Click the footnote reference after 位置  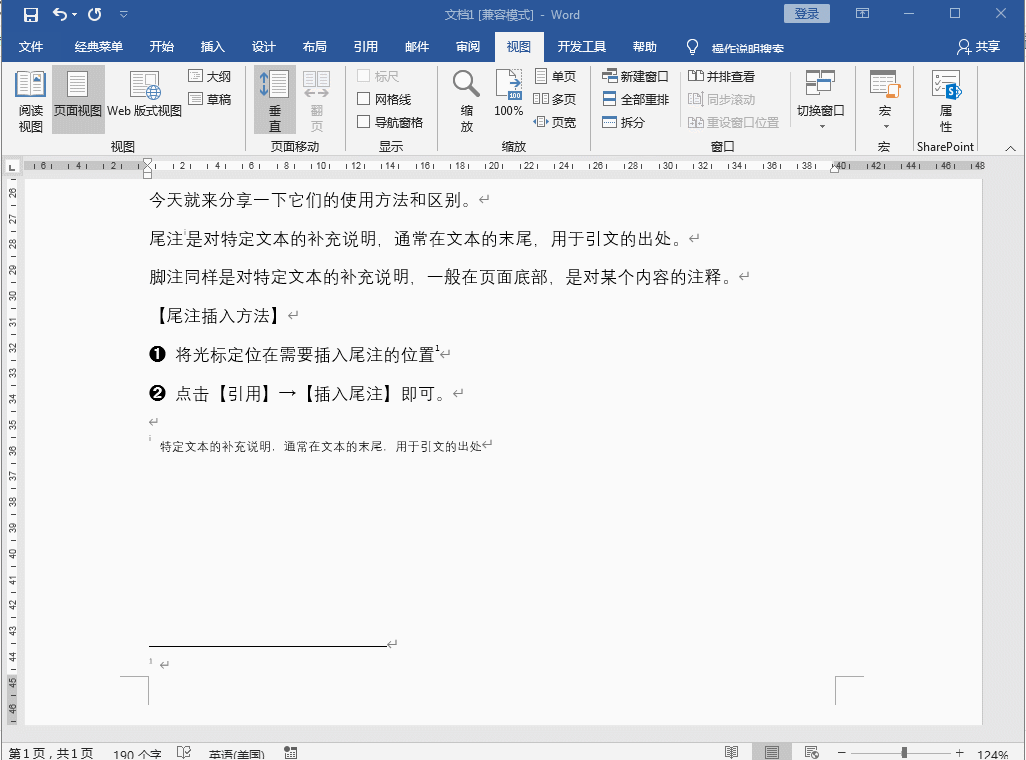[437, 348]
